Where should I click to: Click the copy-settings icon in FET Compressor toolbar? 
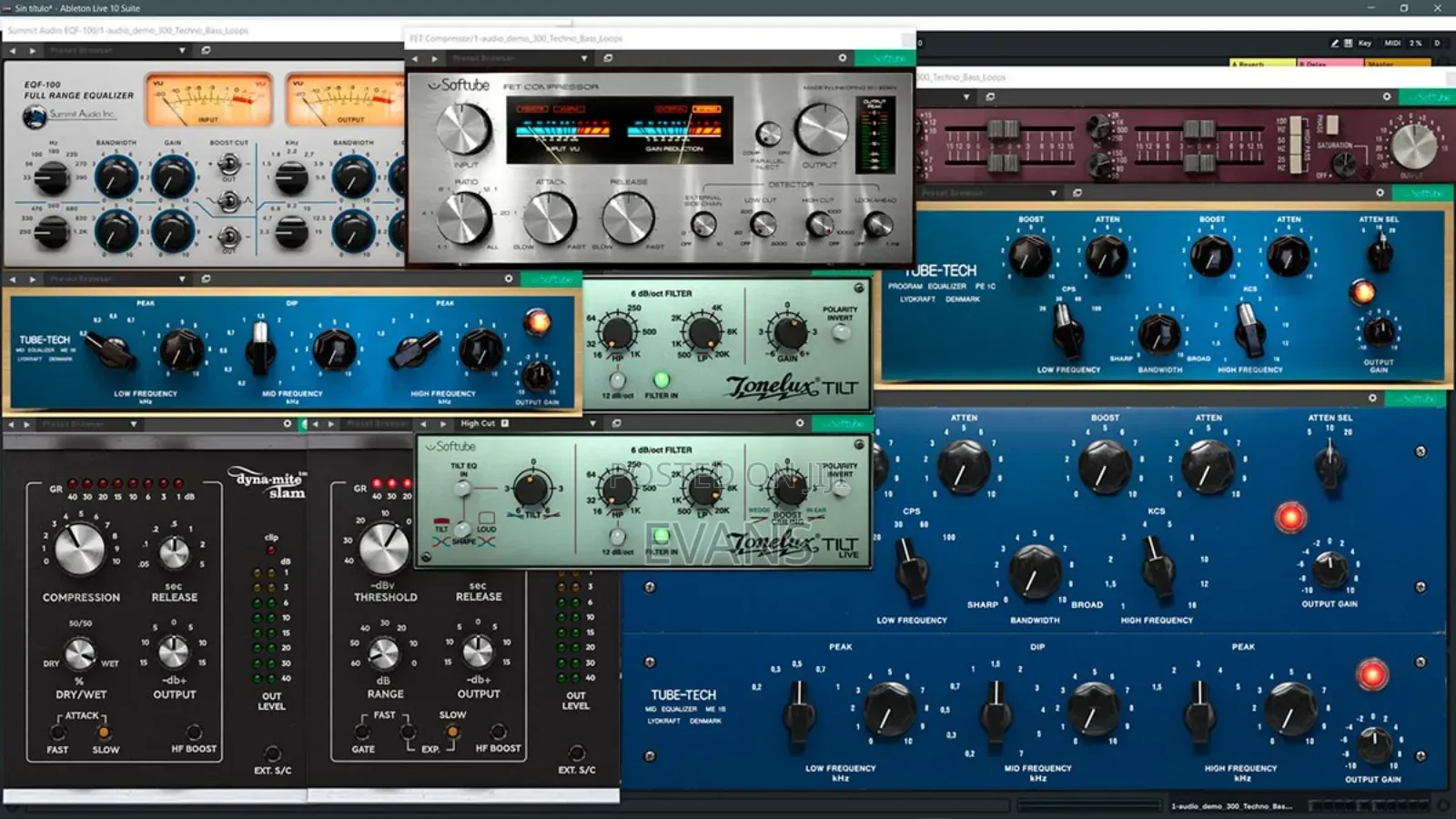point(608,58)
